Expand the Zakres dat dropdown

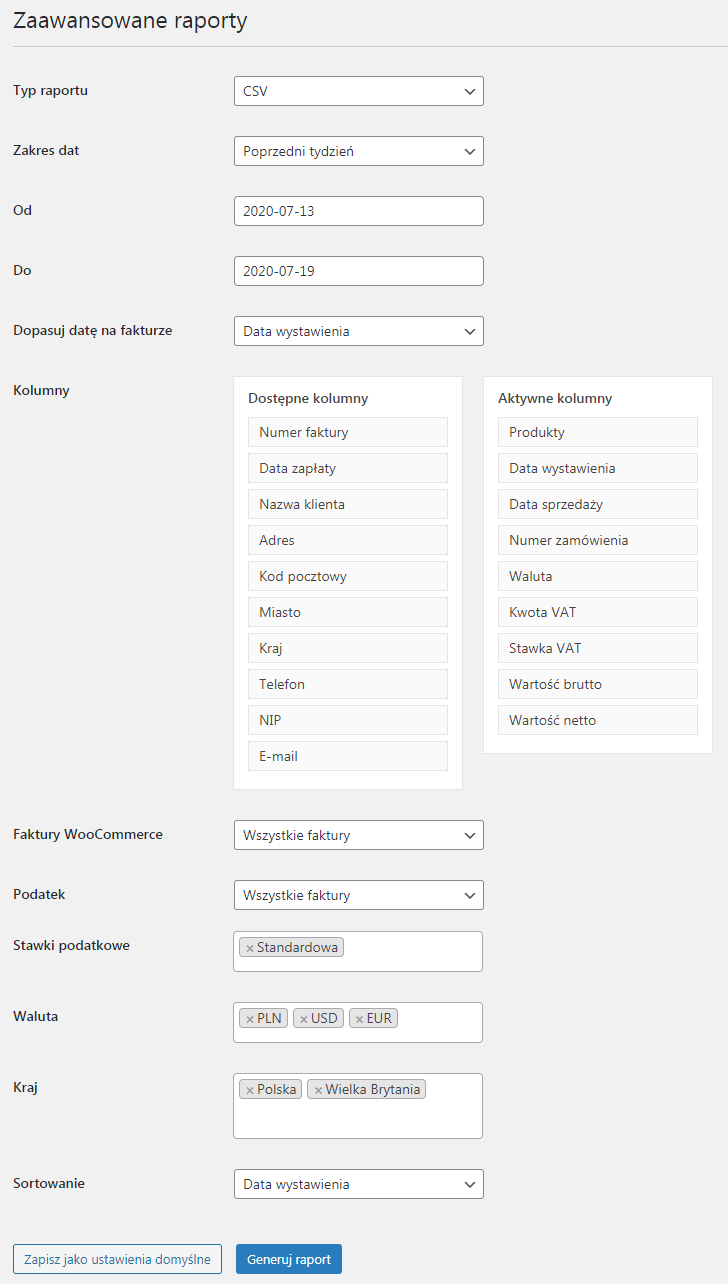coord(359,151)
